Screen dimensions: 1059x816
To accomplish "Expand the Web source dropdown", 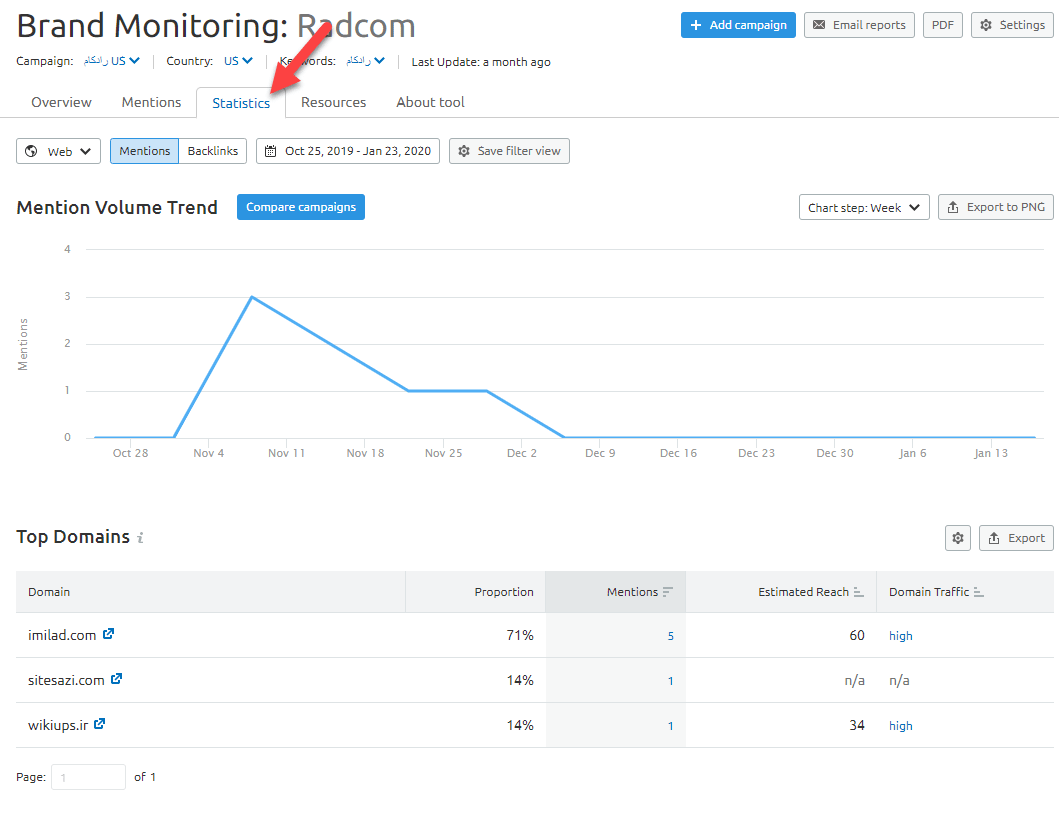I will pos(59,151).
